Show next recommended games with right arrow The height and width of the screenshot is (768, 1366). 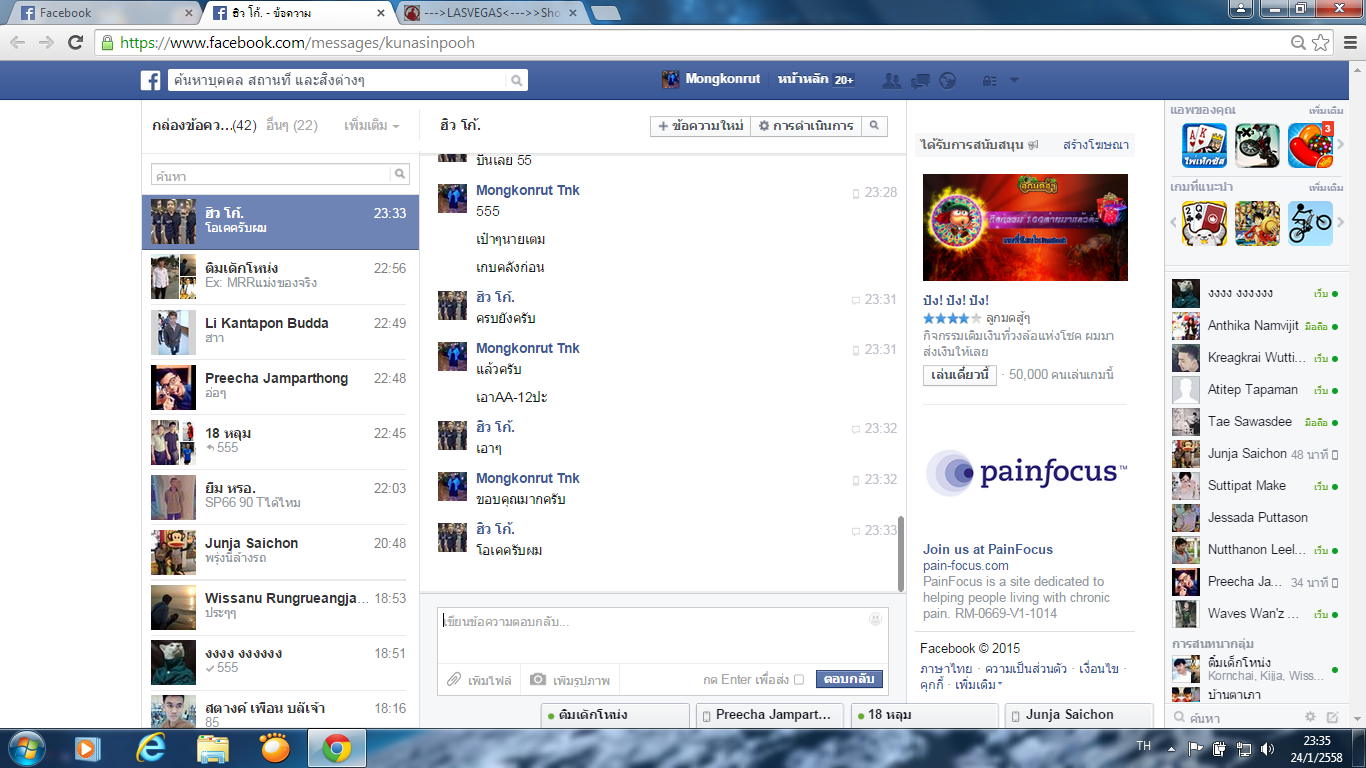(1341, 223)
